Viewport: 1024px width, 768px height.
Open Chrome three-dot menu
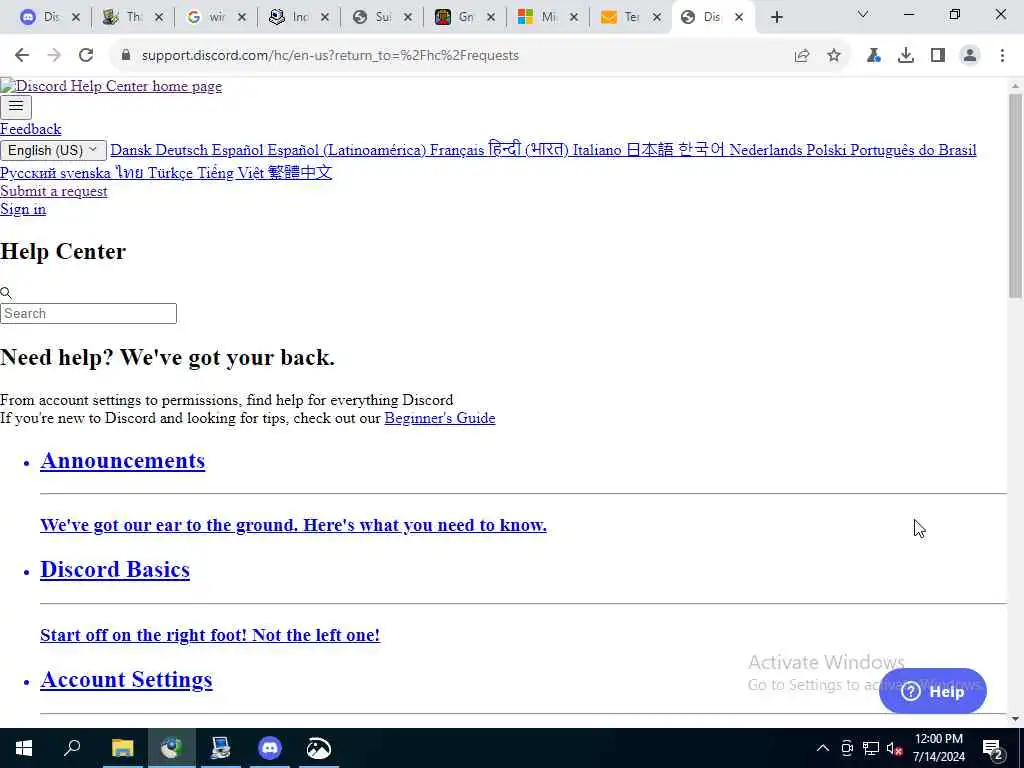pos(1002,56)
